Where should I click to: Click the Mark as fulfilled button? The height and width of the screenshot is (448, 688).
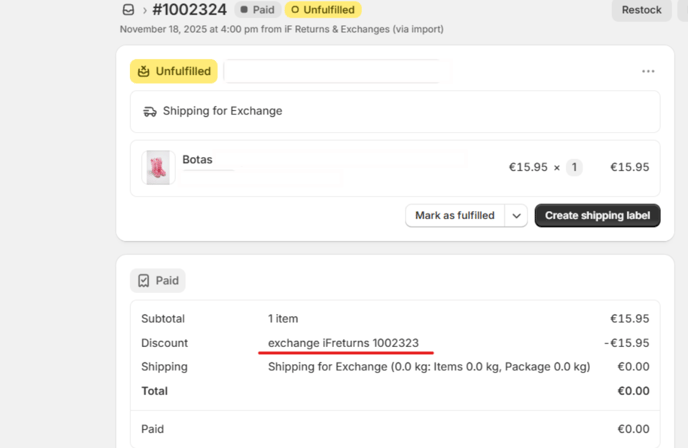pos(454,215)
